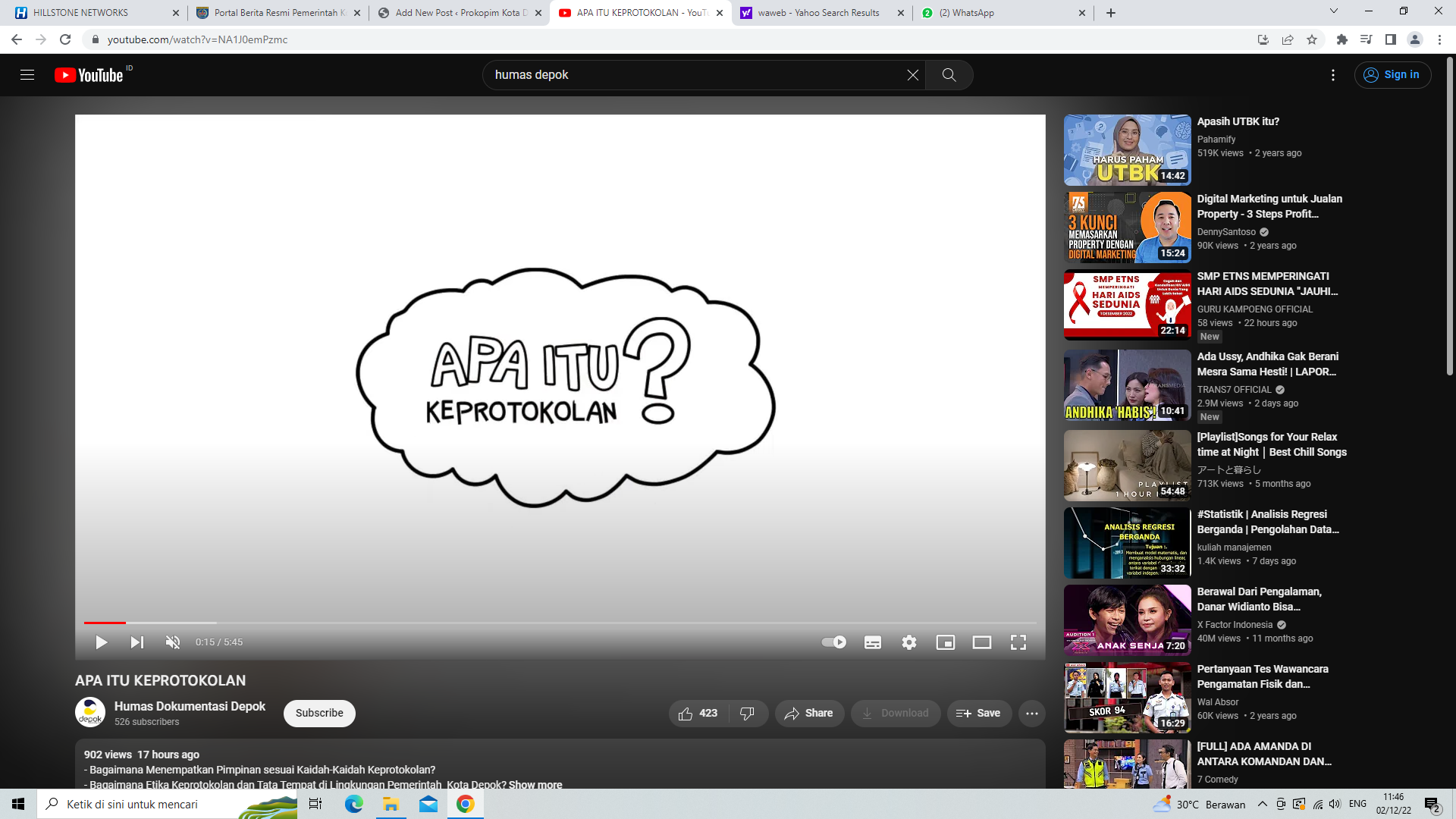Switch to the WhatsApp browser tab
Screen dimensions: 1456x819
pyautogui.click(x=1001, y=13)
